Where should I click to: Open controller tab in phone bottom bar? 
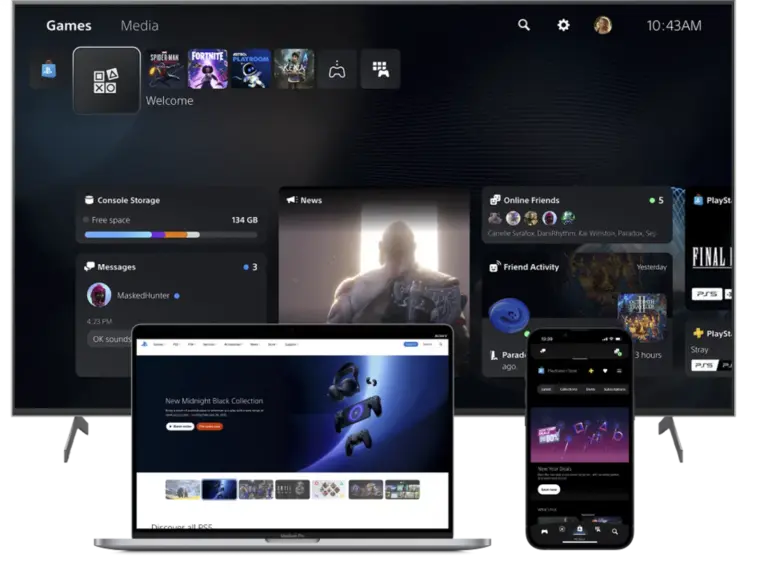click(x=544, y=531)
